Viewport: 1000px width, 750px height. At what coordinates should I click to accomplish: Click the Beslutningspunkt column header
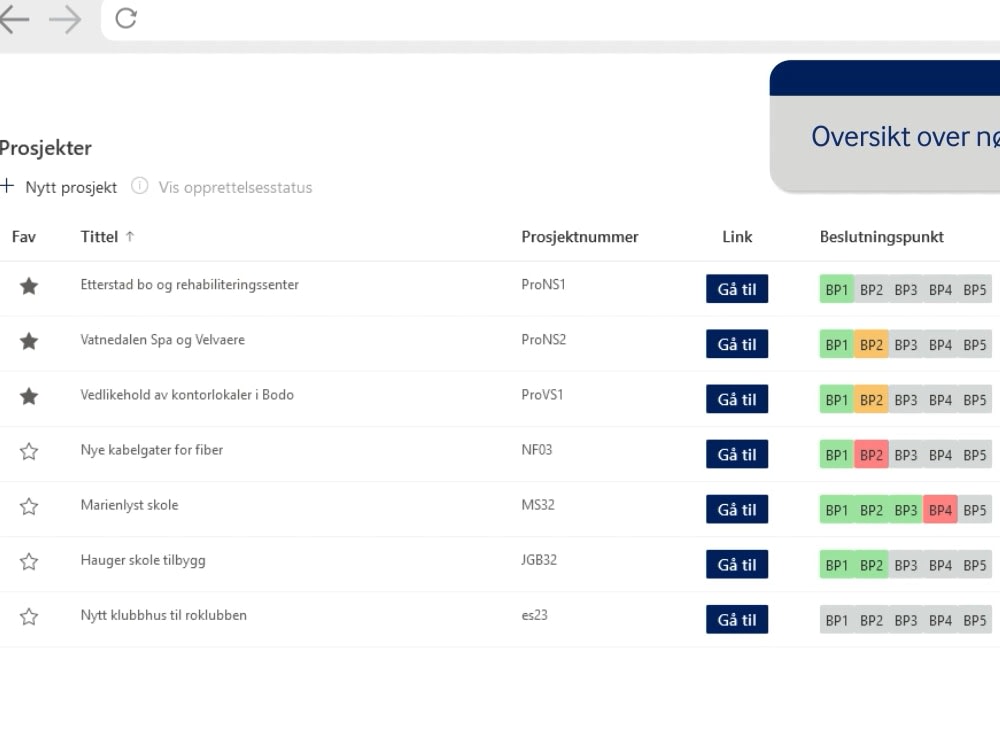880,237
